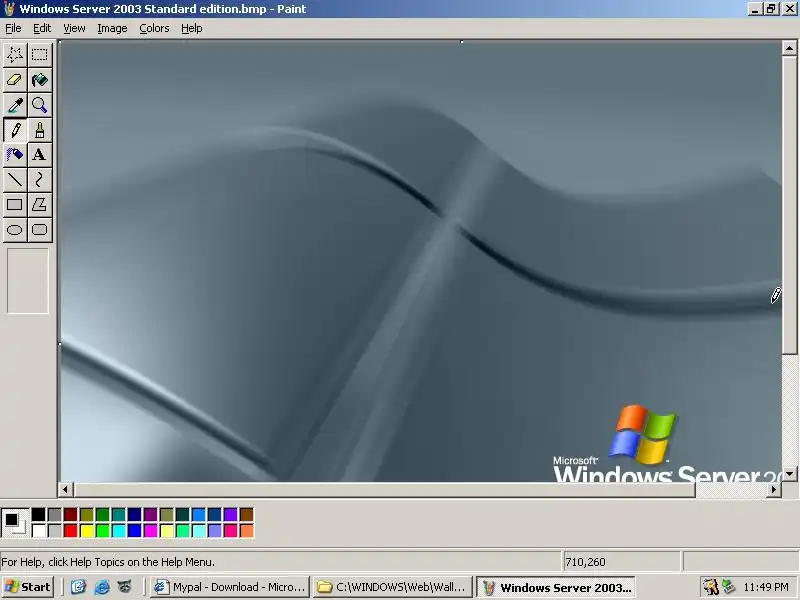
Task: Choose the Ellipse tool
Action: (15, 230)
